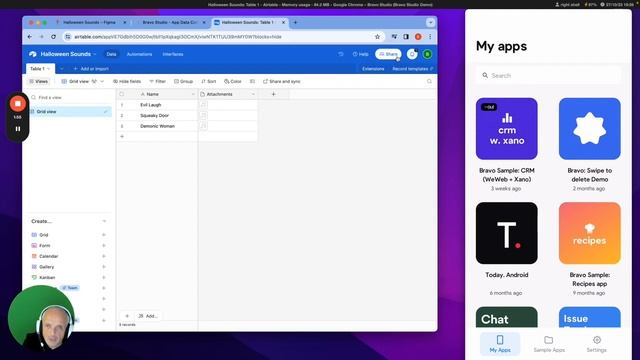This screenshot has width=640, height=360.
Task: Open Airtable notifications bell
Action: (412, 54)
